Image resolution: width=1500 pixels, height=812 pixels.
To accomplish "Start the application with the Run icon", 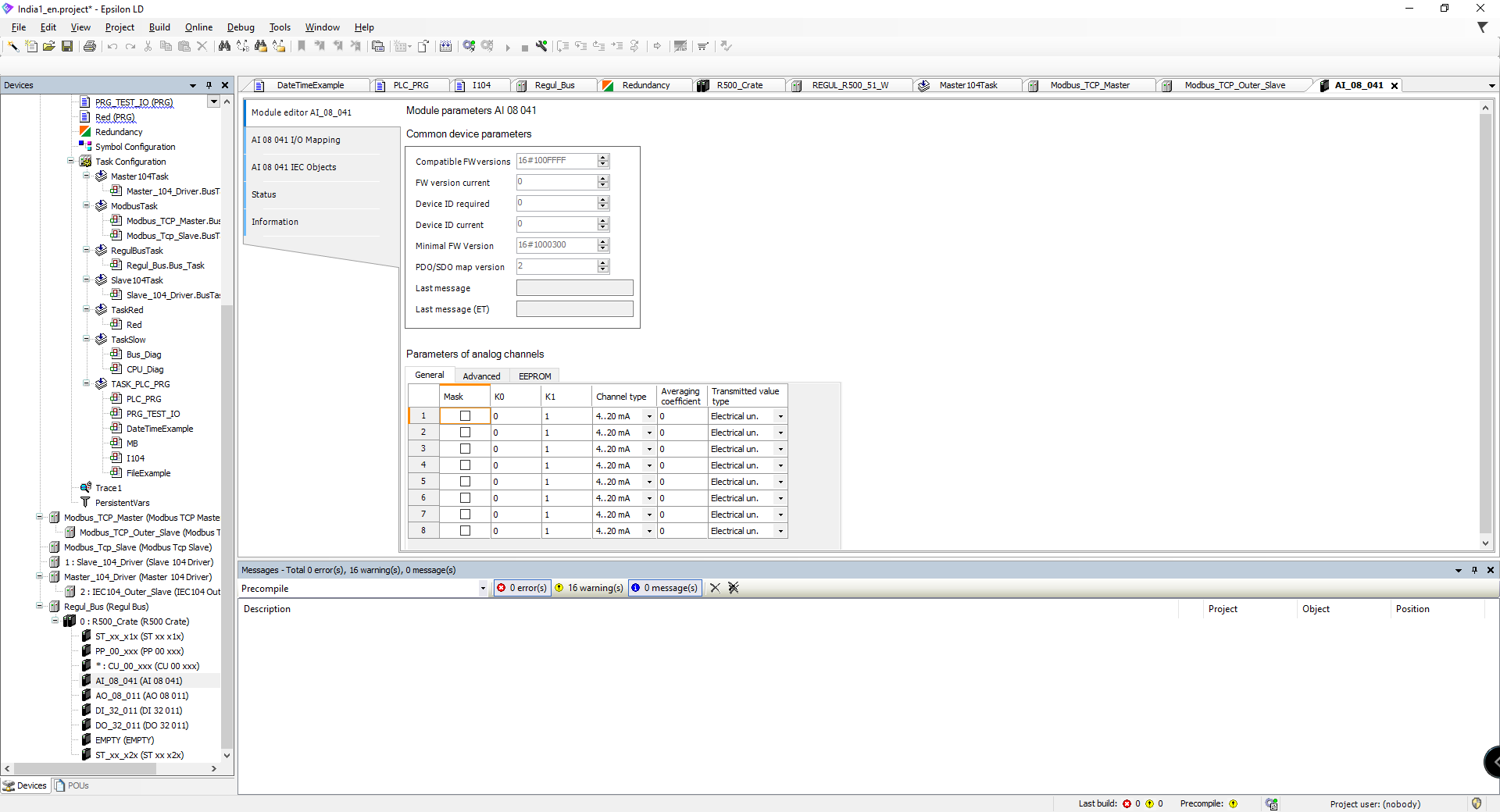I will click(508, 46).
